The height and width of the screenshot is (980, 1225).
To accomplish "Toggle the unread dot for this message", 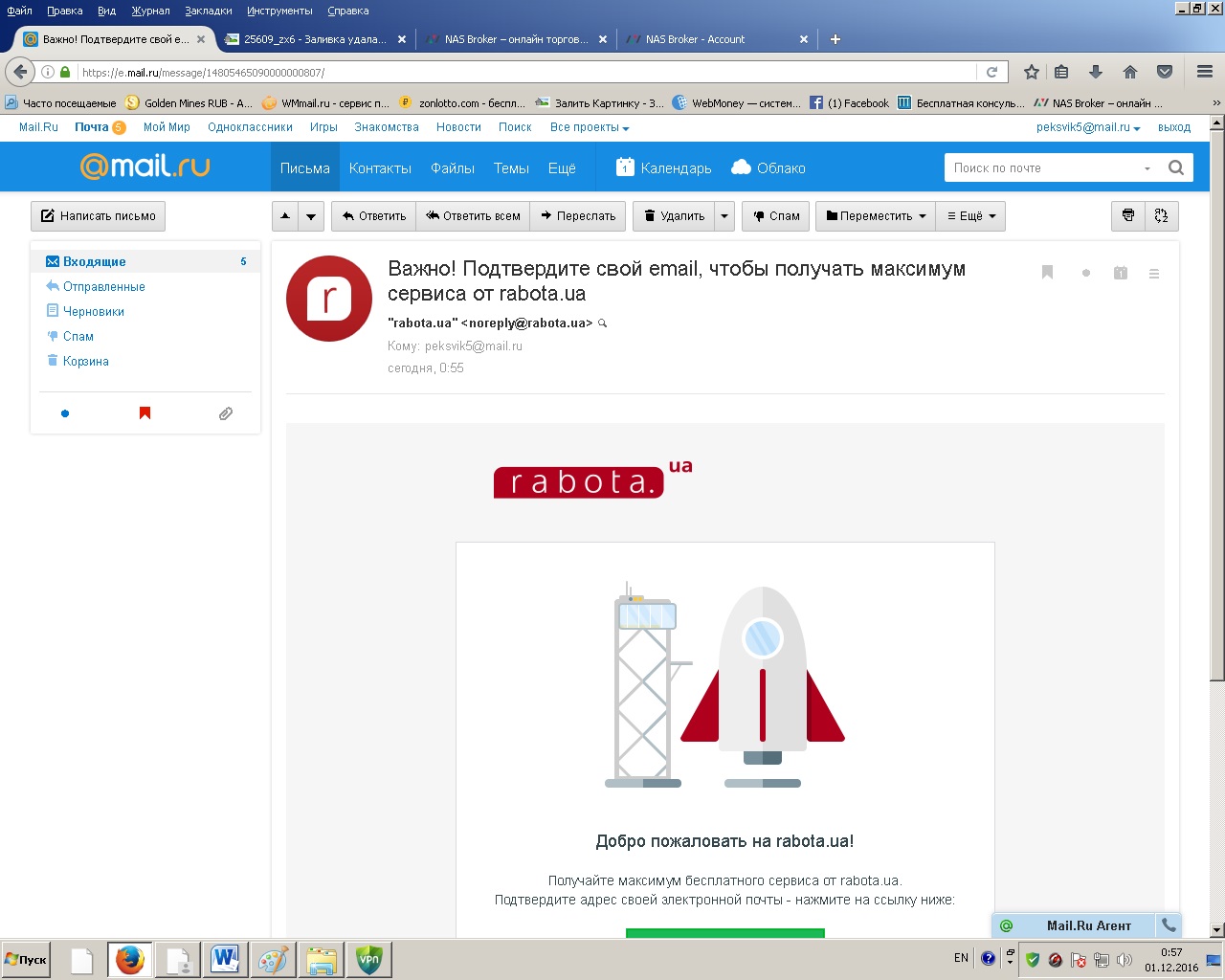I will click(x=1085, y=273).
